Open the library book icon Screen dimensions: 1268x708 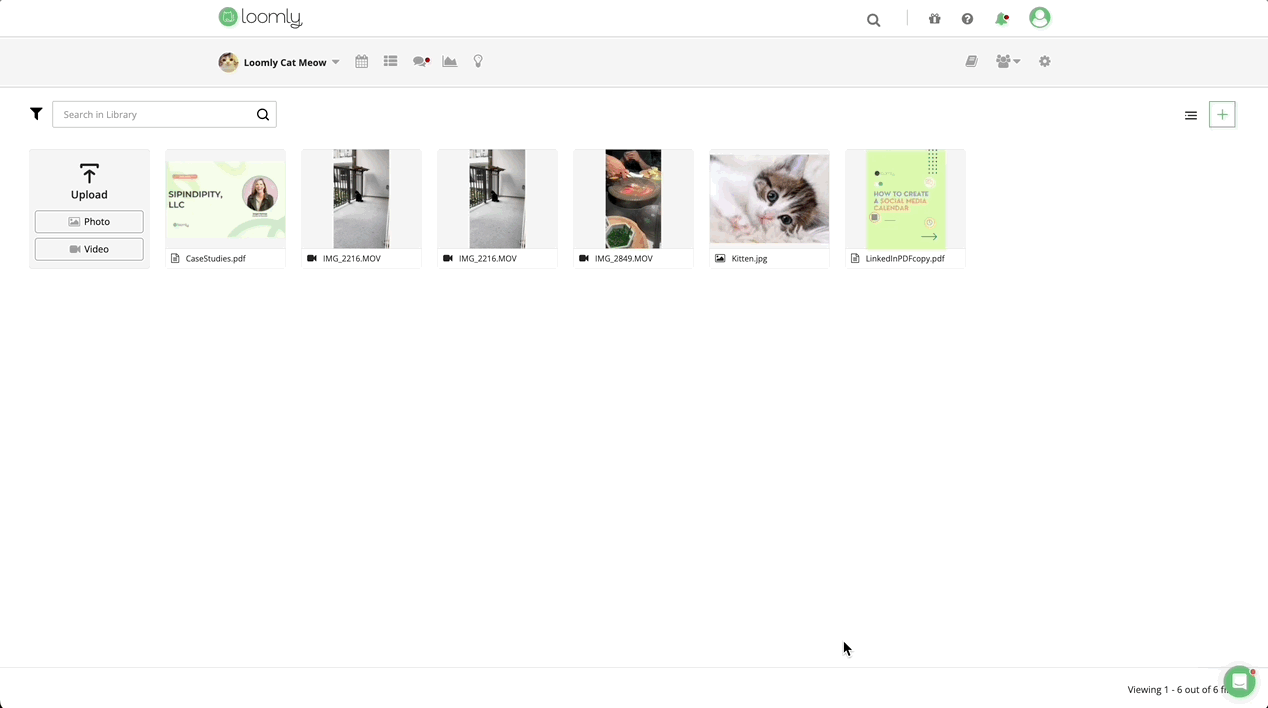(971, 61)
